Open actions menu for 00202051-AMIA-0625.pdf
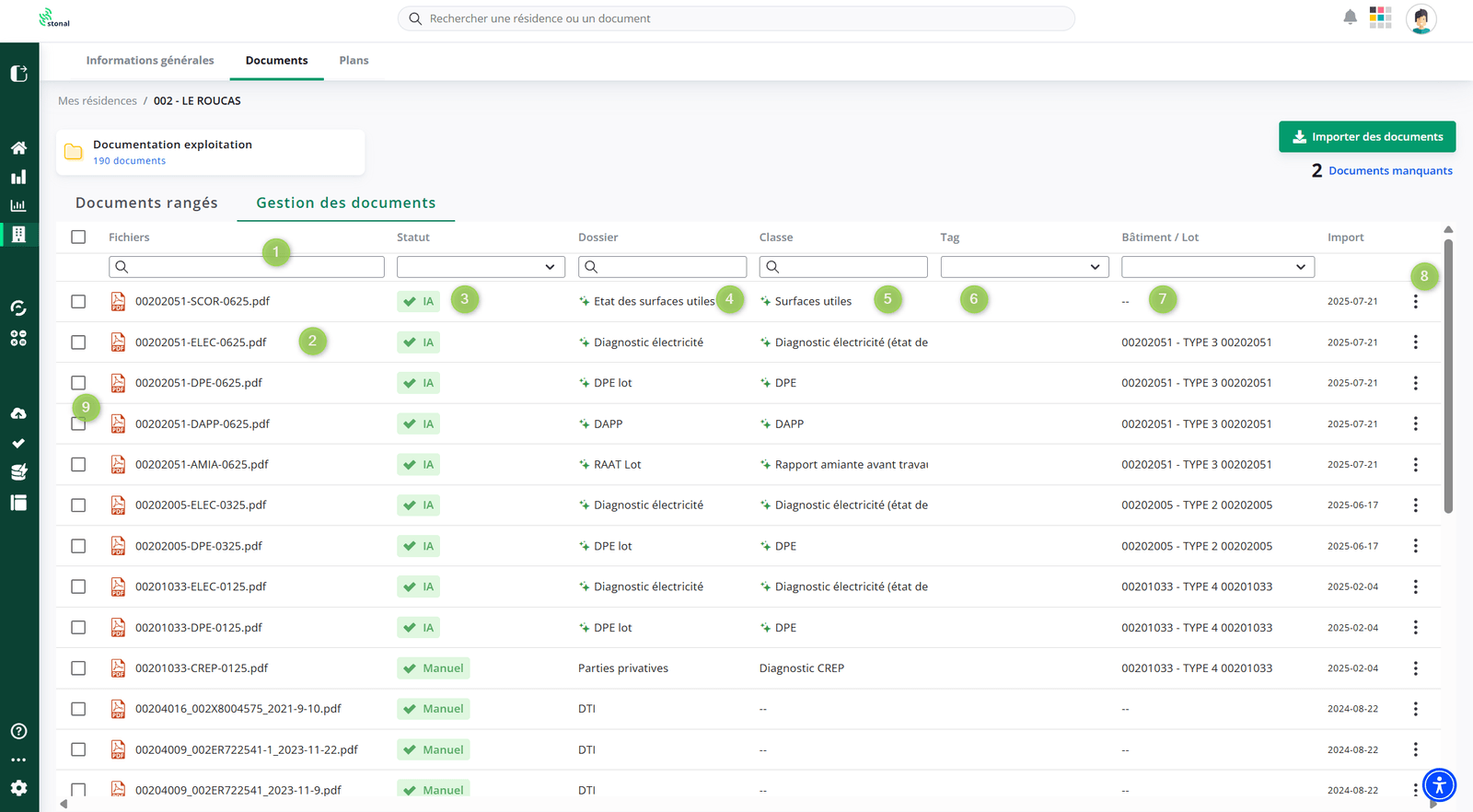 [1416, 464]
